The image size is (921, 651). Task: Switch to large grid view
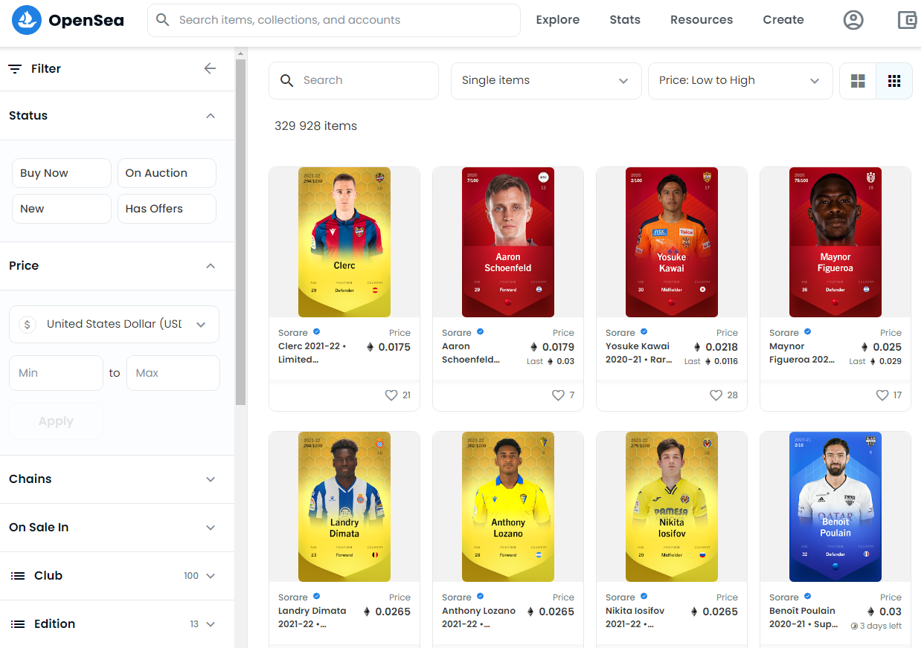click(858, 80)
